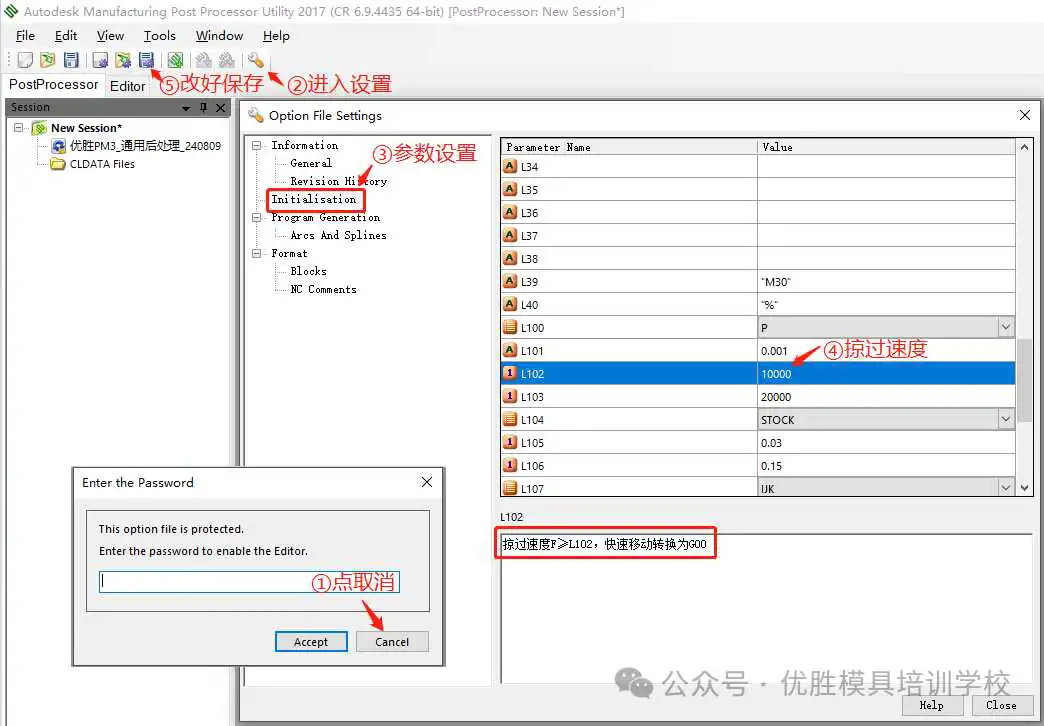1044x726 pixels.
Task: Click the green CLDATA file toolbar icon
Action: 175,60
